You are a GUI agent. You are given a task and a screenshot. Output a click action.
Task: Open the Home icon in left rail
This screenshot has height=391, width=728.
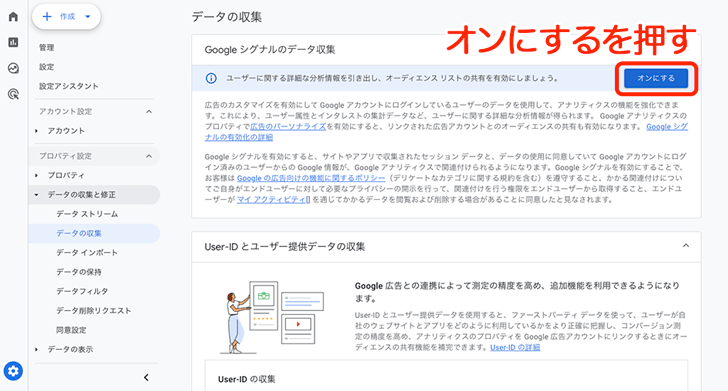[13, 17]
